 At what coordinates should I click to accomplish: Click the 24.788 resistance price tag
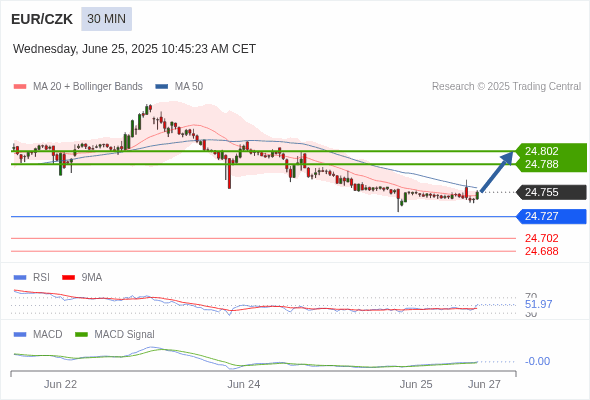click(551, 164)
